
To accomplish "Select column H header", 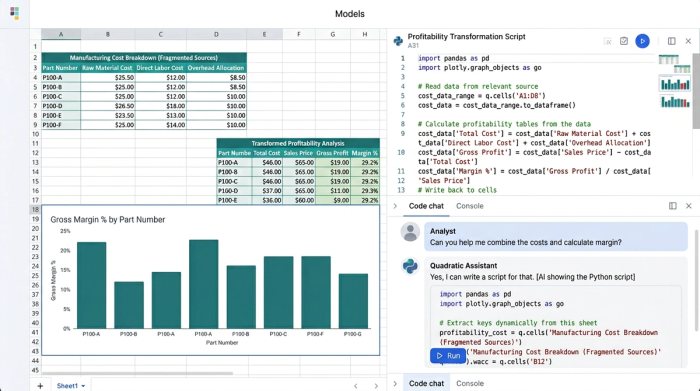I will click(x=365, y=34).
